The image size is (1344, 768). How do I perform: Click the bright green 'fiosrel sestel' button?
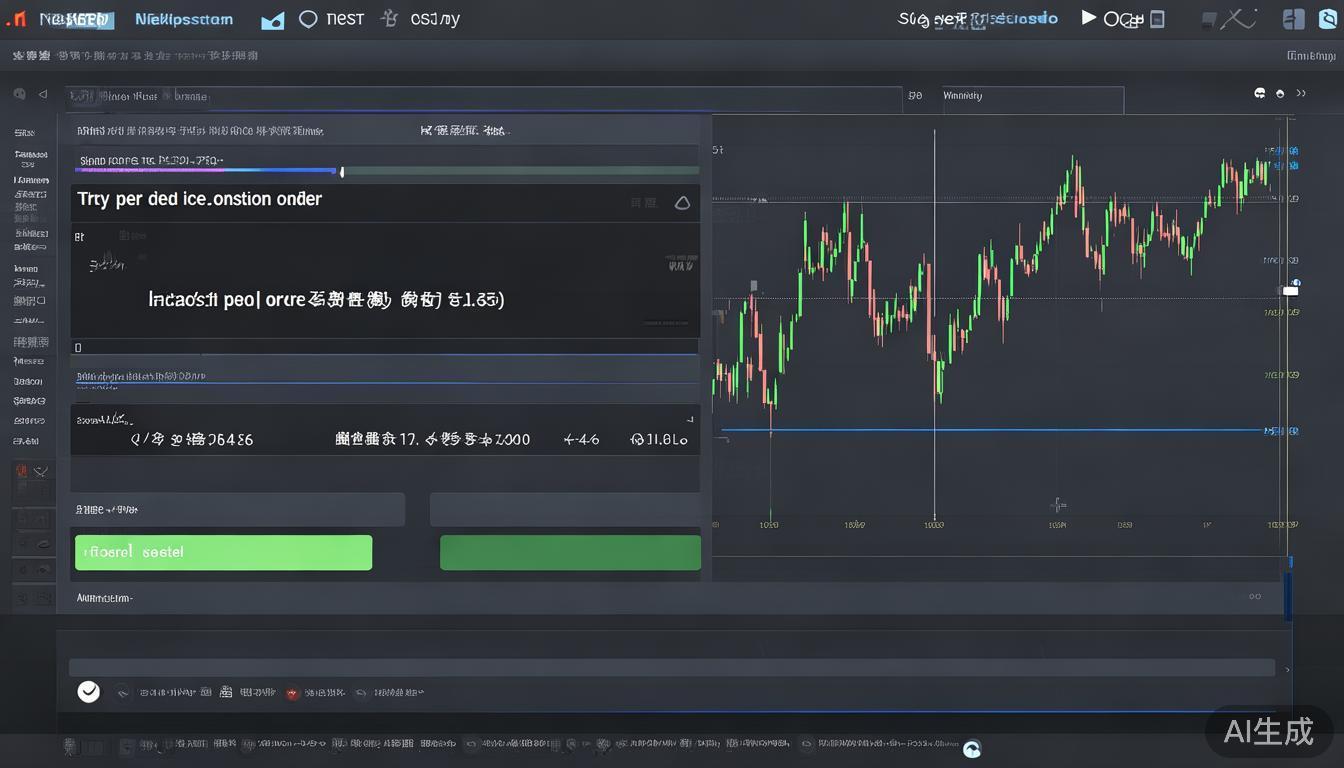coord(223,552)
